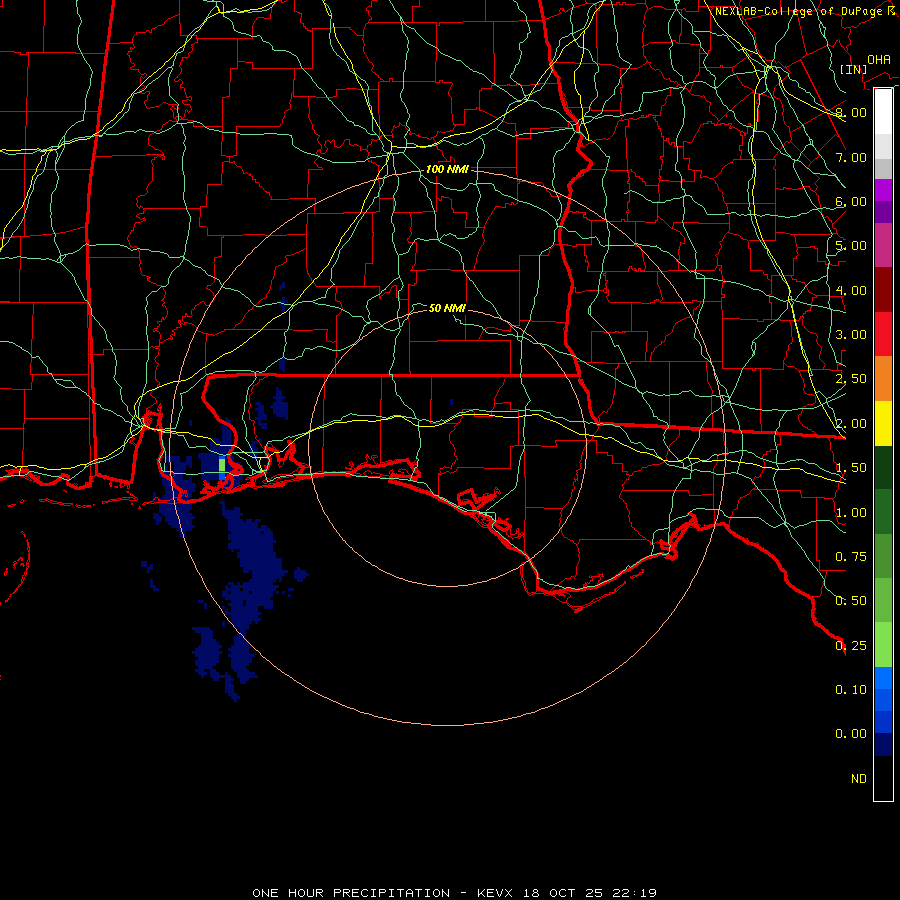Click the 3.00 legend value
Viewport: 900px width, 900px height.
click(x=851, y=335)
